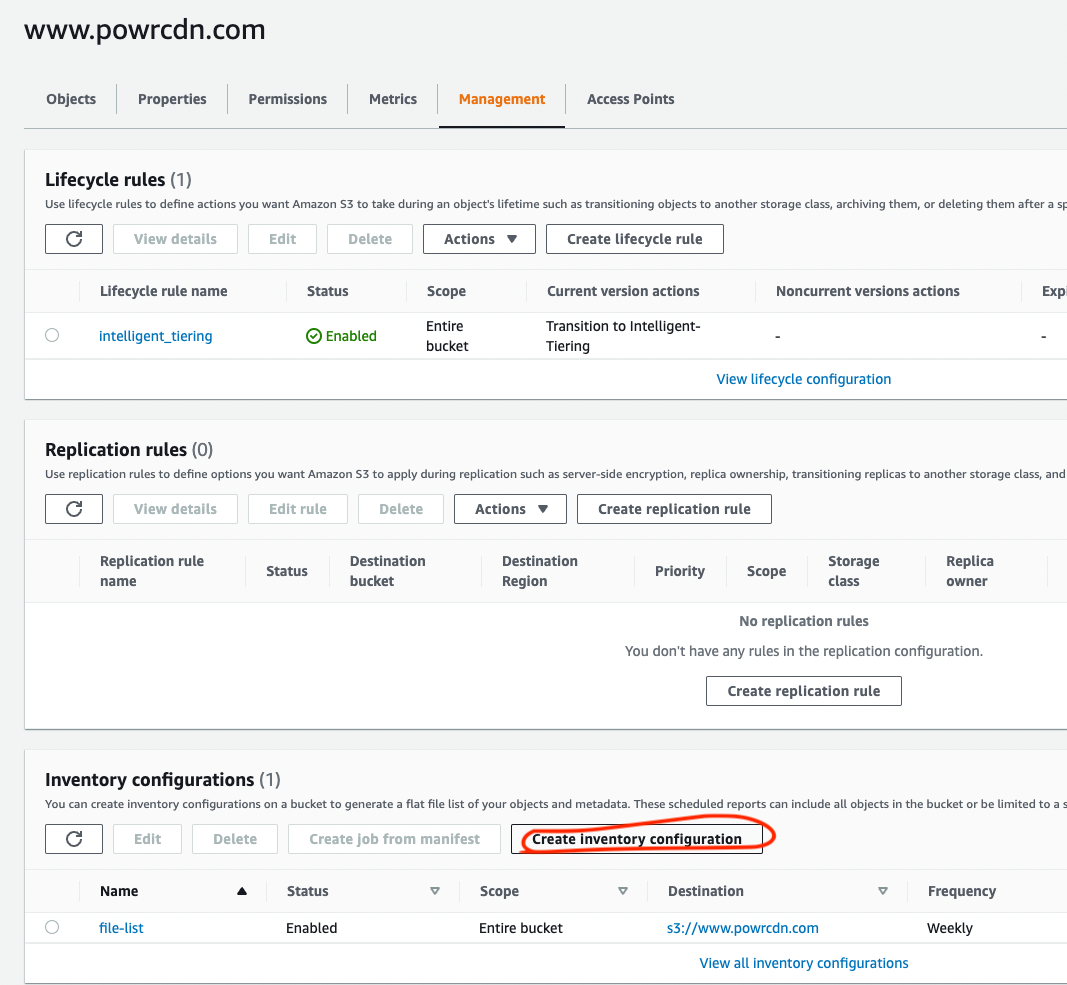Image resolution: width=1067 pixels, height=985 pixels.
Task: Open the Lifecycle rules Actions dropdown
Action: click(x=479, y=239)
